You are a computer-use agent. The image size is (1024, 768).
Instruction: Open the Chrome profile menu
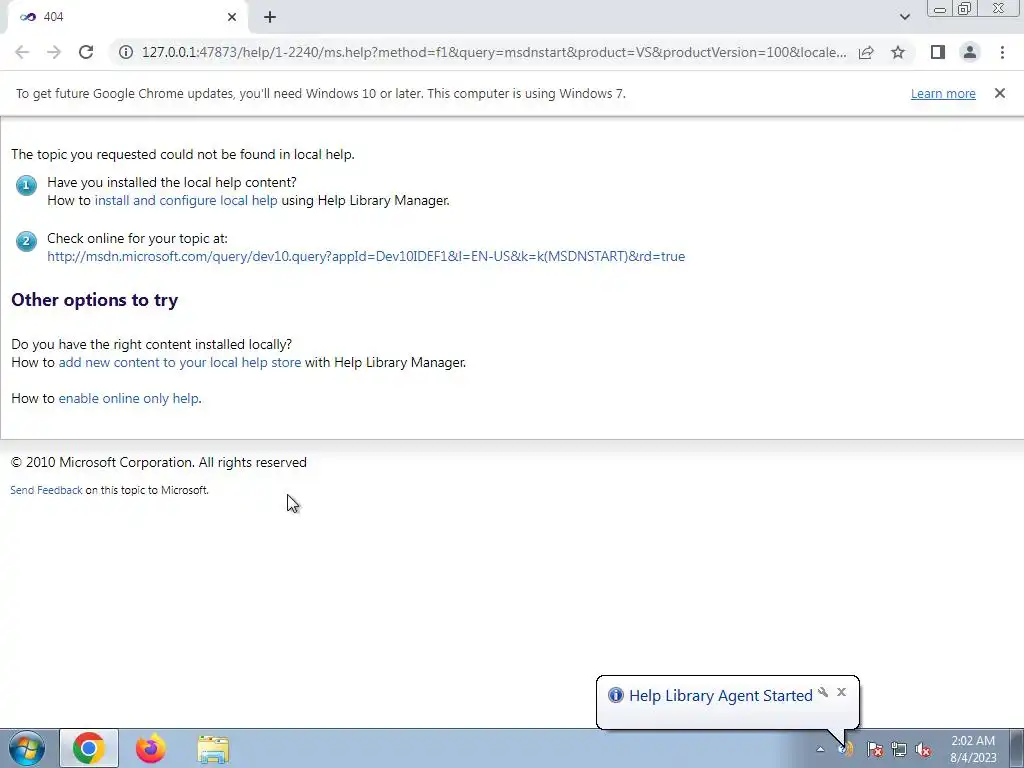point(970,52)
